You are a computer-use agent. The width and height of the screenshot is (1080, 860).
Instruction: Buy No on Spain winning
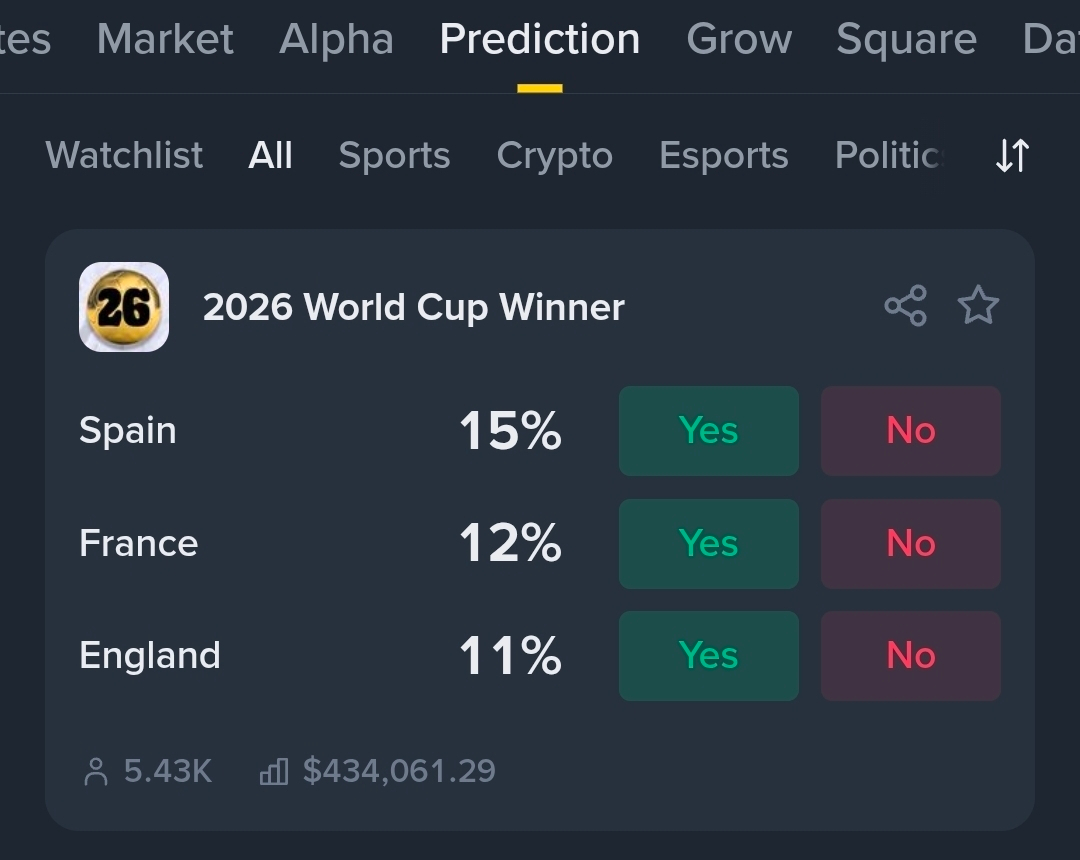[x=911, y=431]
